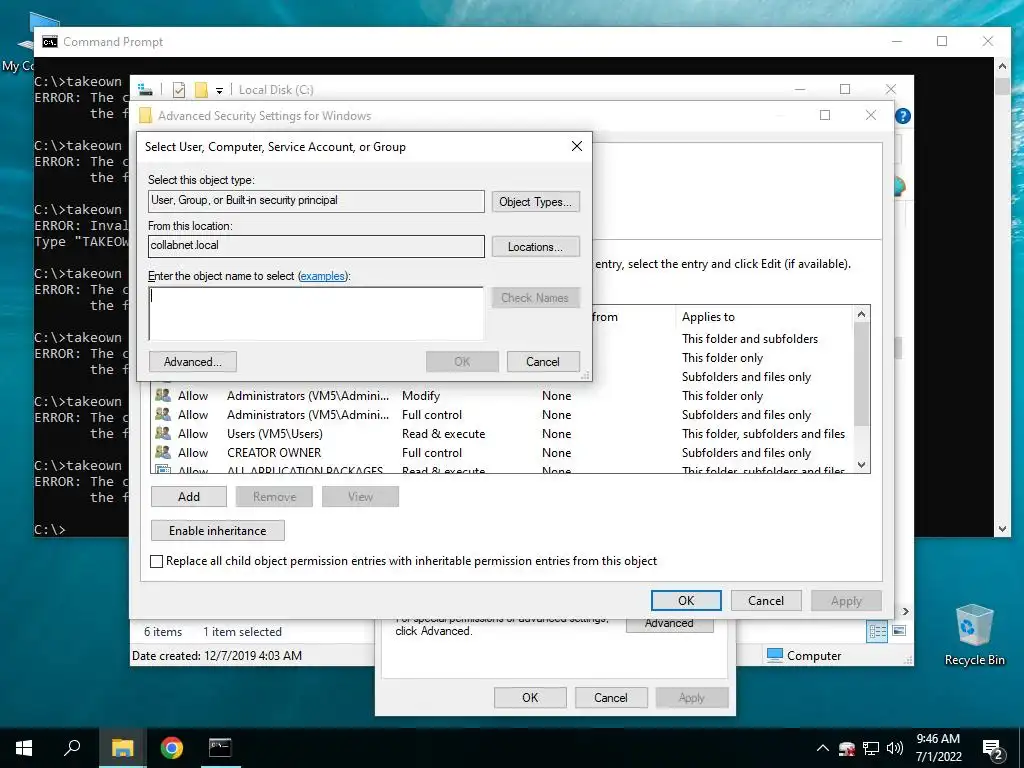This screenshot has height=768, width=1024.
Task: Click File Explorer taskbar icon
Action: coord(122,748)
